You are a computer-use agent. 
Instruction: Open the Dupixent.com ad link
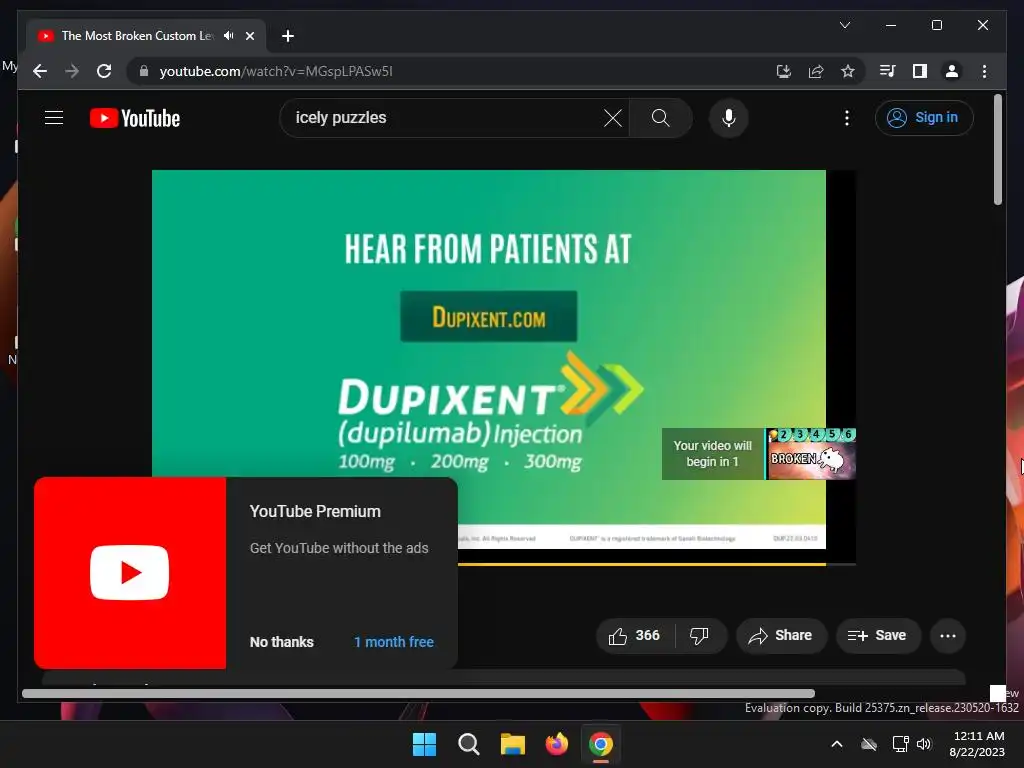tap(488, 317)
